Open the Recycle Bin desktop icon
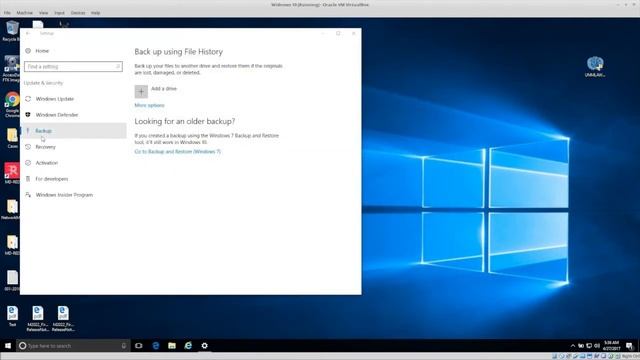 [x=12, y=31]
